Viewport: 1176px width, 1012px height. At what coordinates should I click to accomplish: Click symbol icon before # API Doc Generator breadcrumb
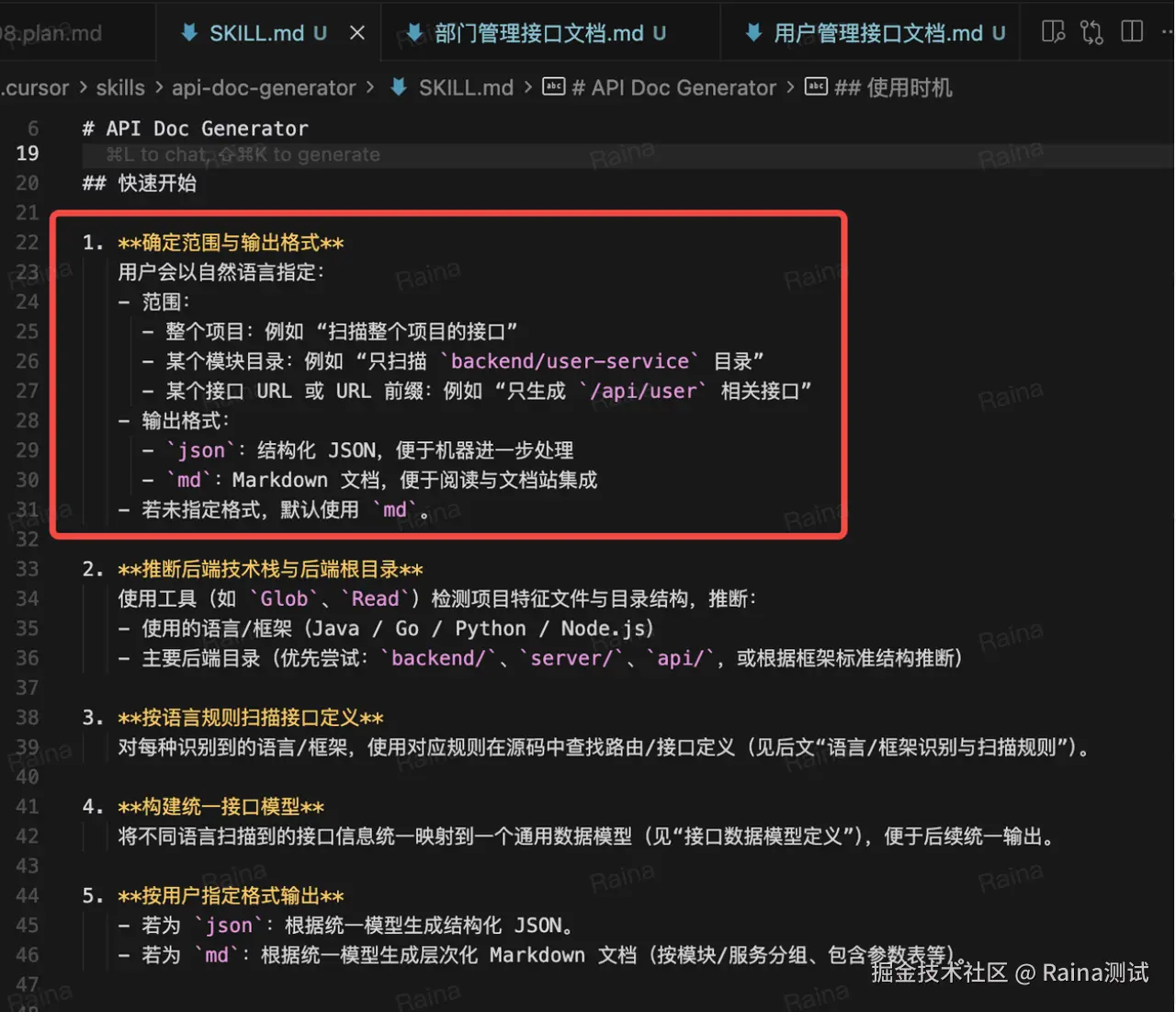coord(553,87)
